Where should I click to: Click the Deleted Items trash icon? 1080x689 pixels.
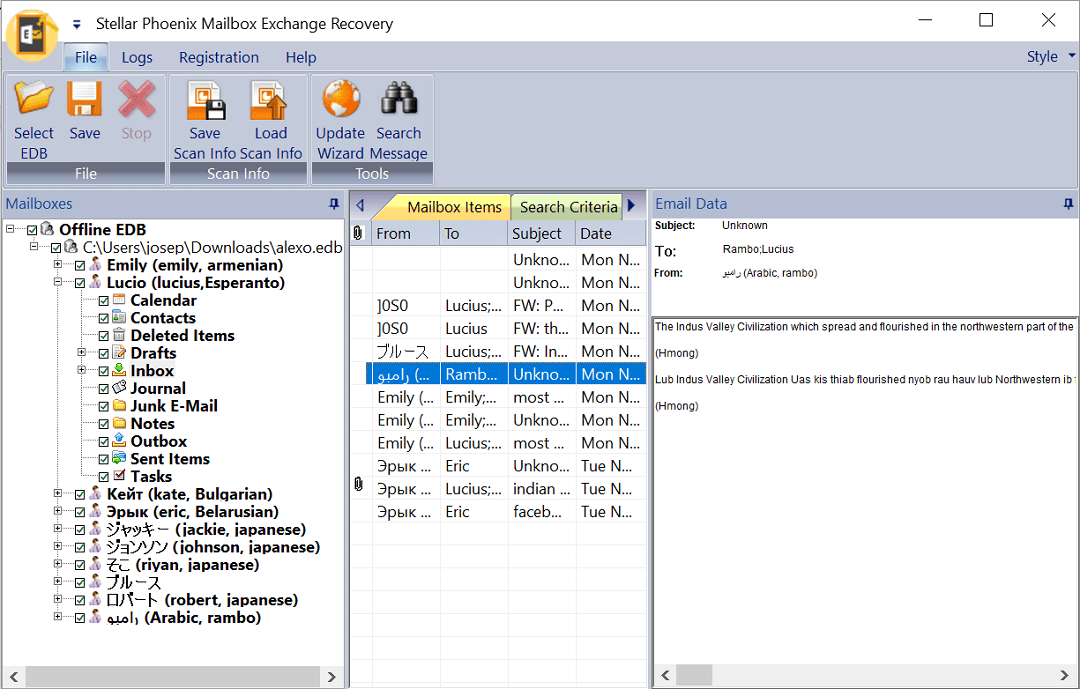pyautogui.click(x=119, y=335)
